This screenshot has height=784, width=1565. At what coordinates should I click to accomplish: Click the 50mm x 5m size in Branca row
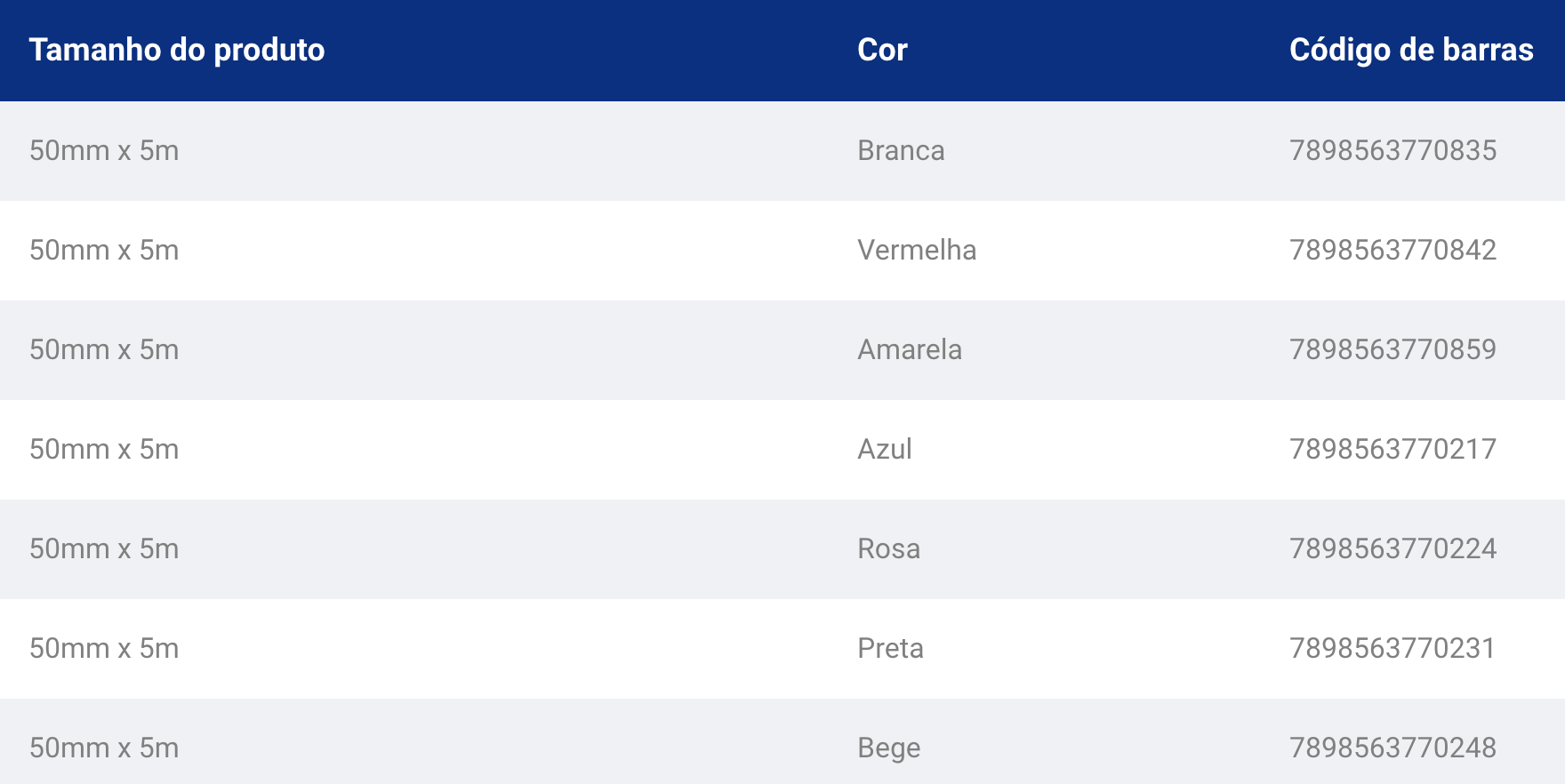point(104,150)
